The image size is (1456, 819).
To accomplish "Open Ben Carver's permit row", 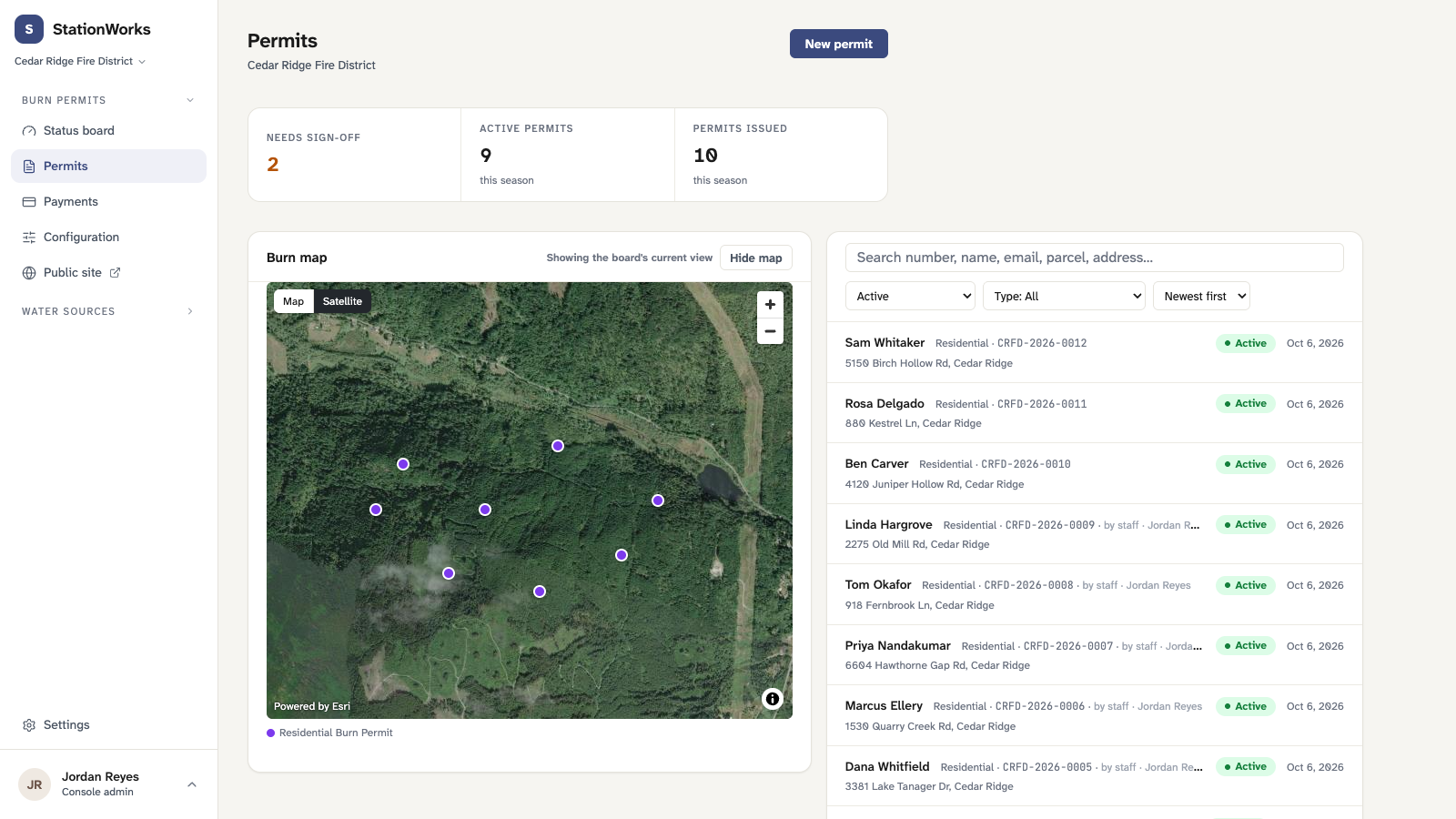I will (x=1094, y=473).
